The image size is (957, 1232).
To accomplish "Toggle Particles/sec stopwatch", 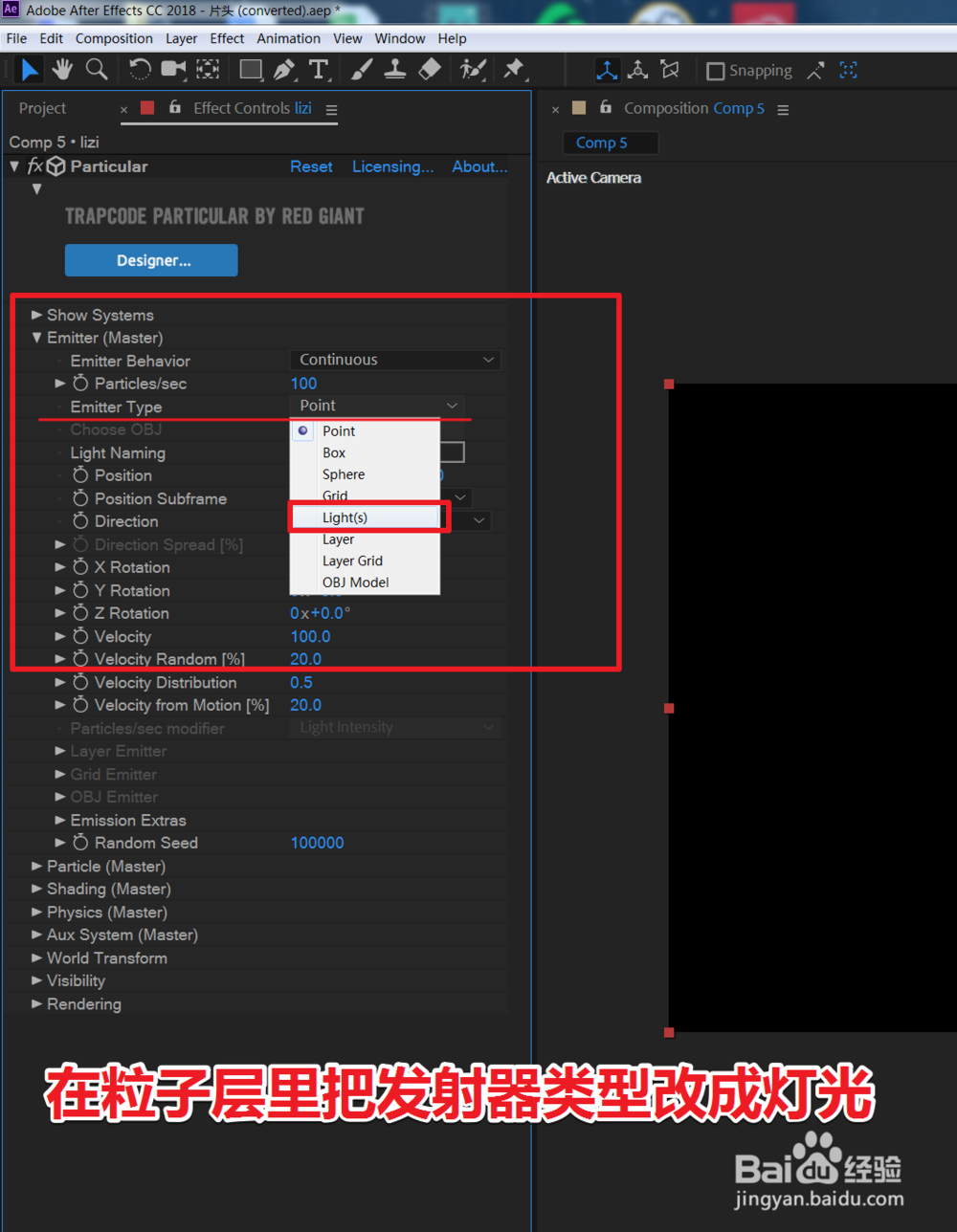I will 80,384.
